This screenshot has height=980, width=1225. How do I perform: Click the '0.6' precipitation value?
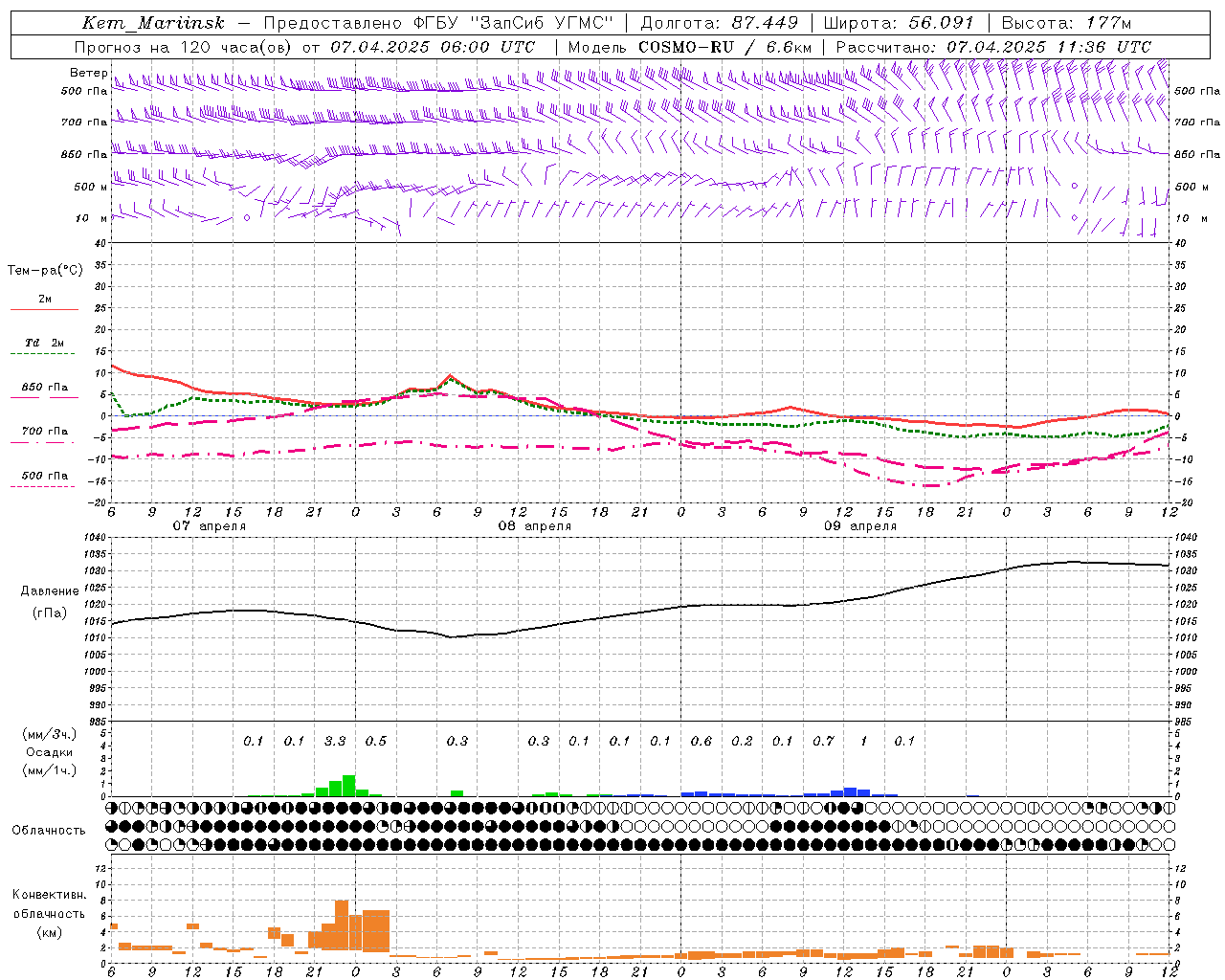(x=702, y=741)
